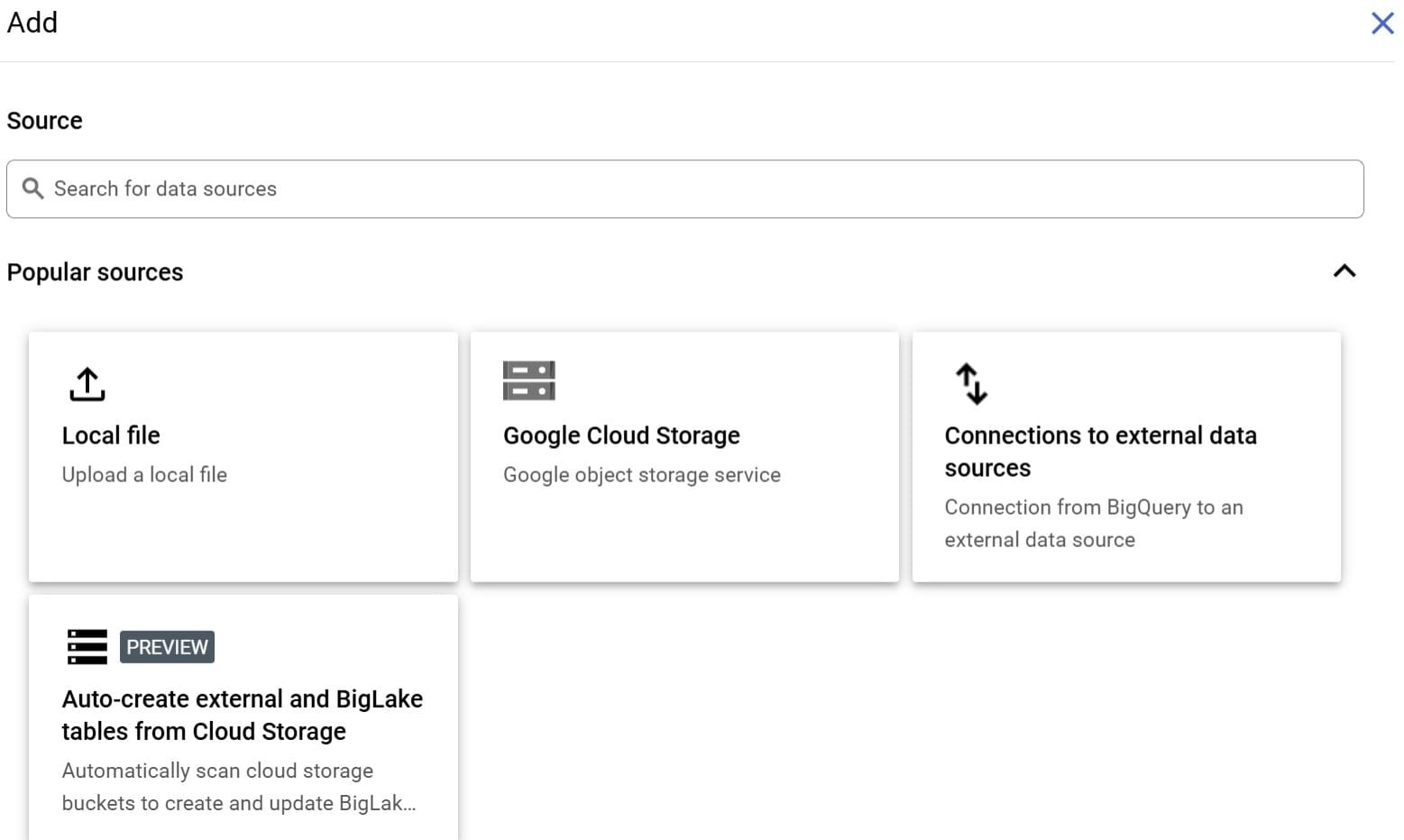Click the Popular sources heading
Screen dimensions: 1404x840
pos(95,272)
